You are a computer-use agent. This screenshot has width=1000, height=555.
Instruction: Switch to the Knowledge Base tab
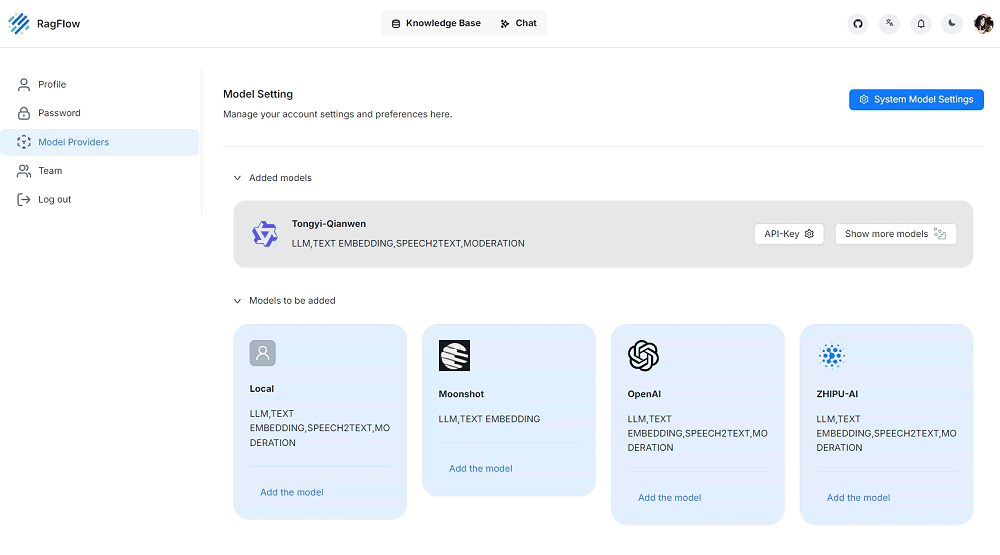coord(436,23)
